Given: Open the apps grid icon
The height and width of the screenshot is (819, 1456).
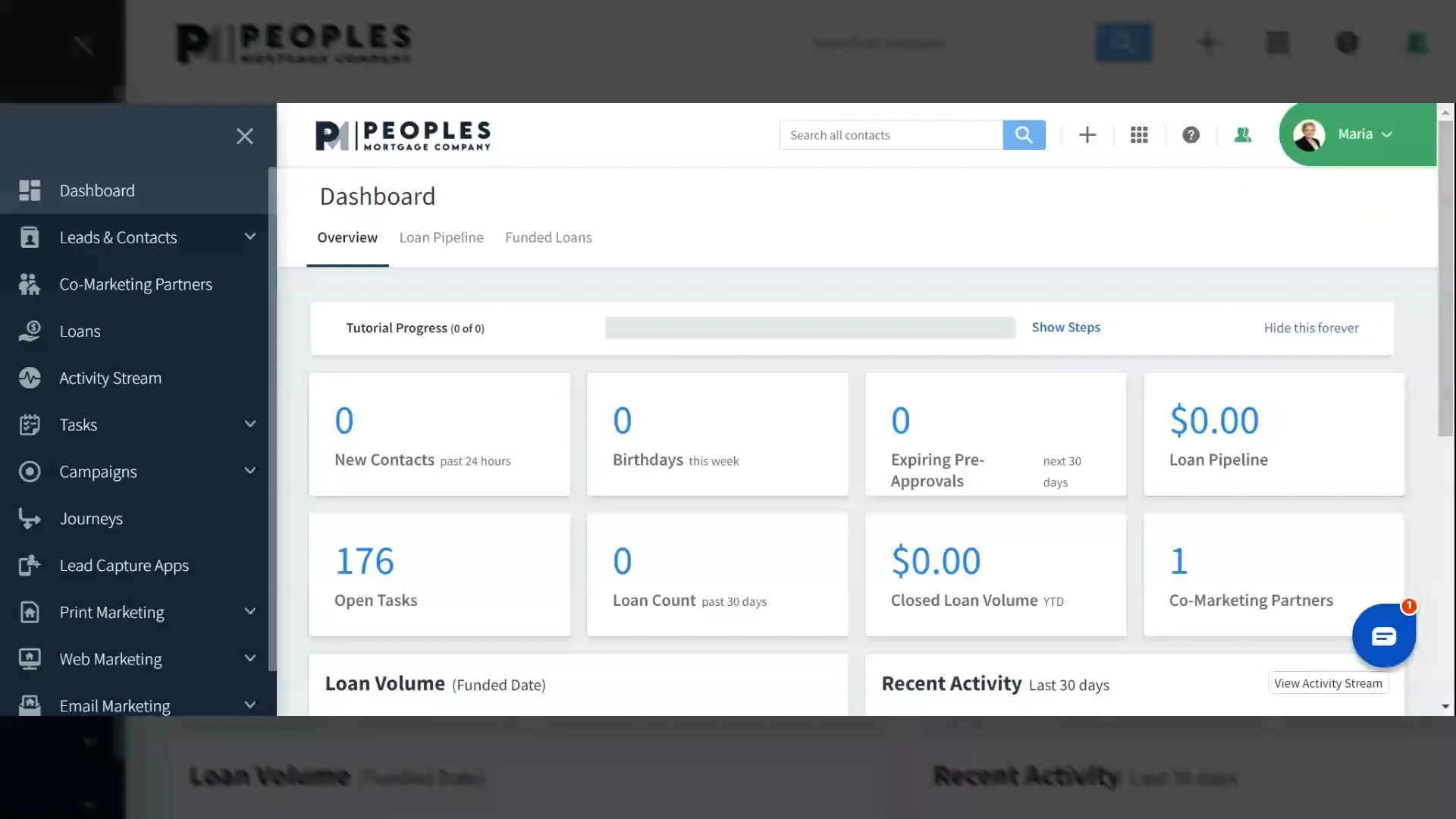Looking at the screenshot, I should (x=1139, y=135).
